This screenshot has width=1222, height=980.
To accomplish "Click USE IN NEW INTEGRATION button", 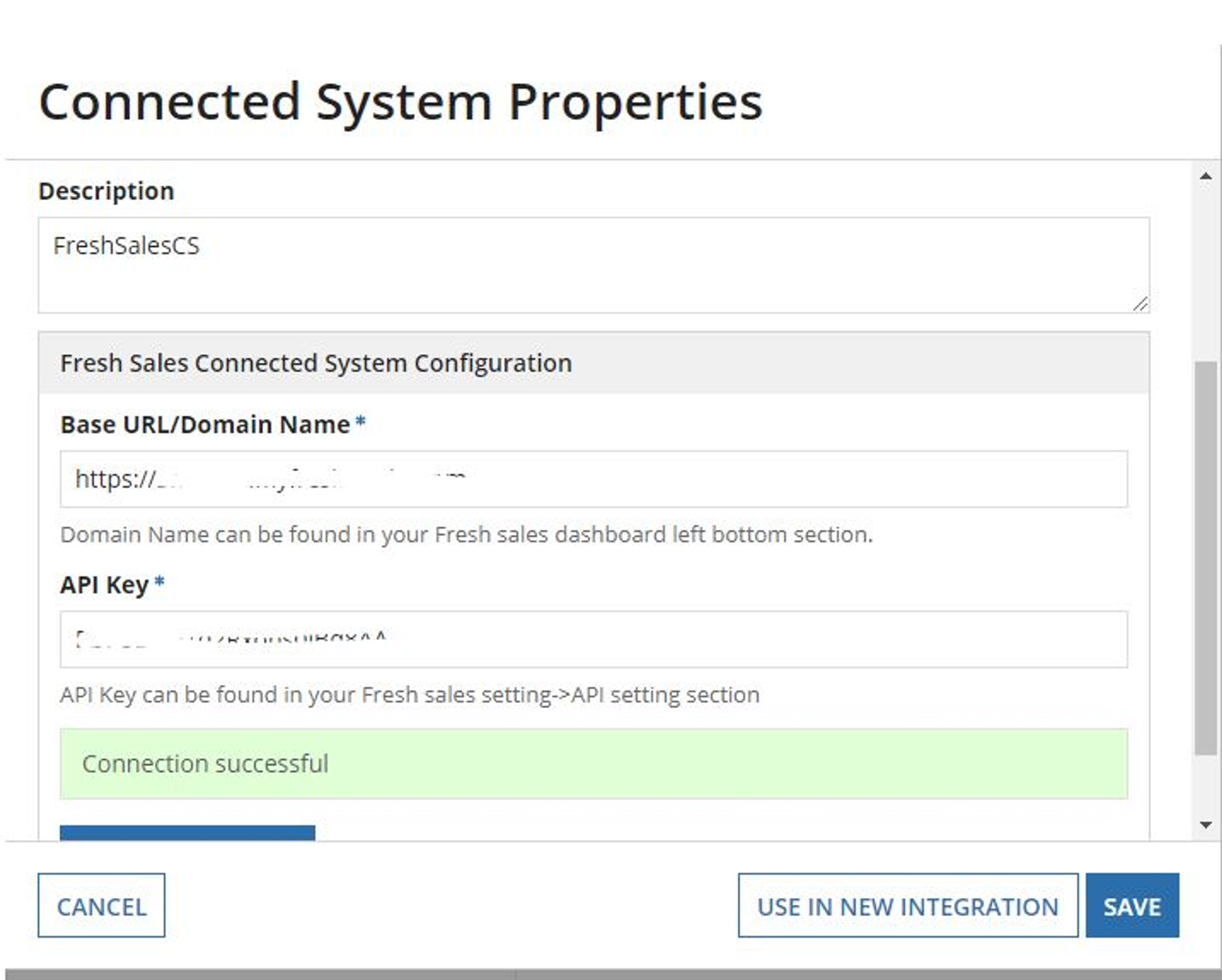I will 908,905.
